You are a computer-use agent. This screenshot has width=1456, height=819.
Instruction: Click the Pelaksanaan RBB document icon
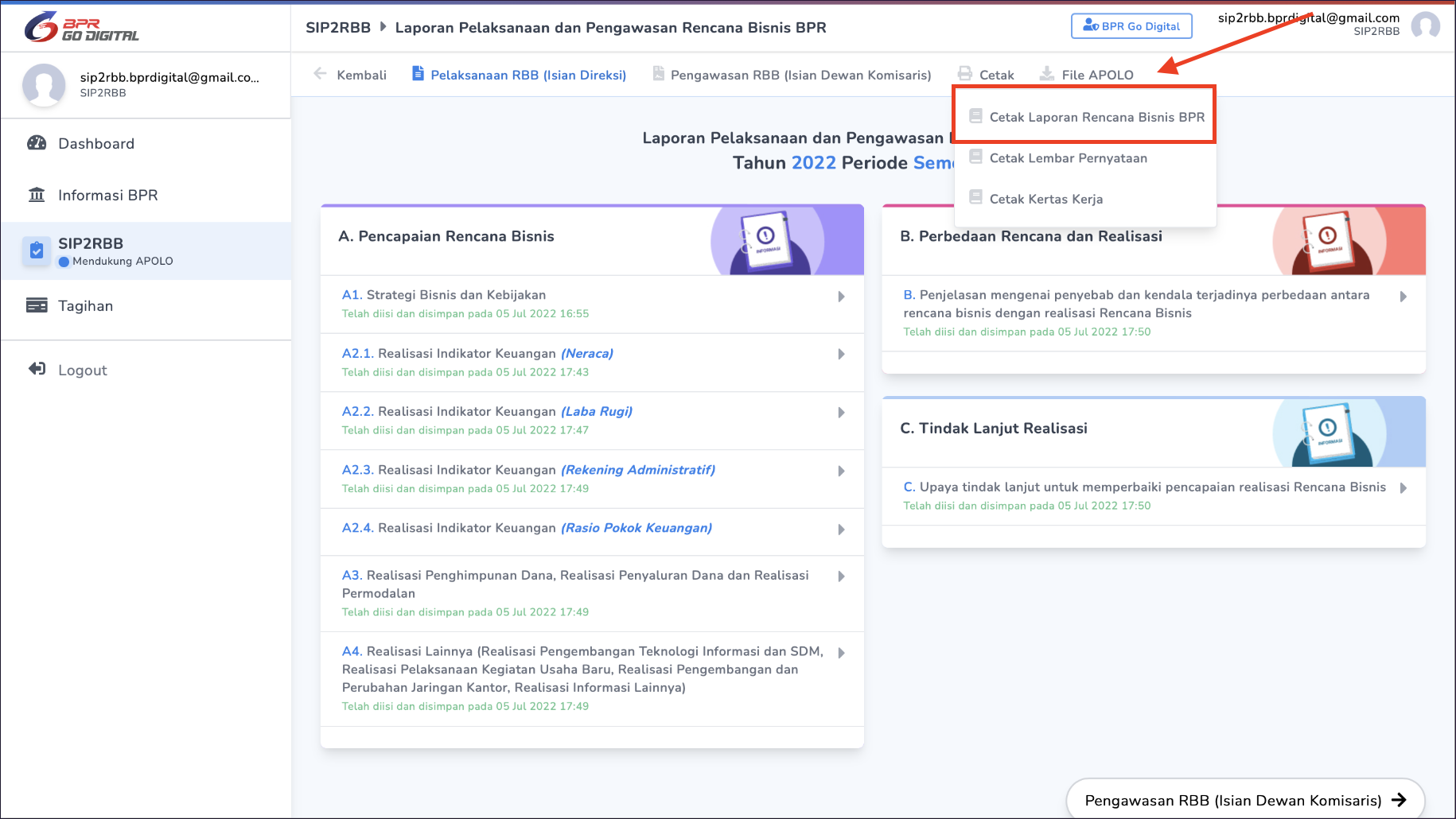[418, 73]
